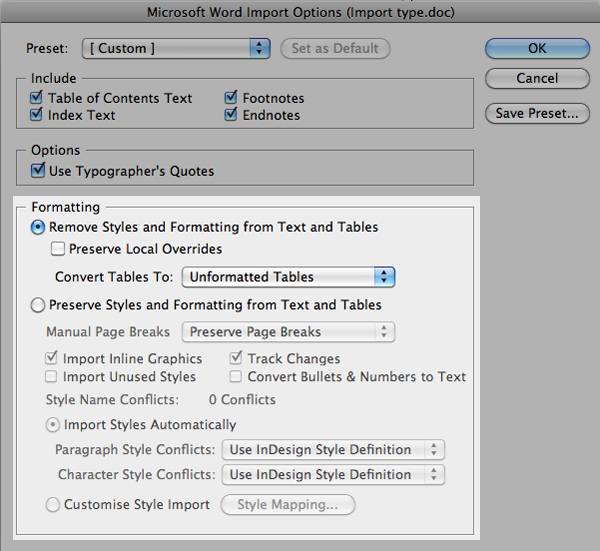This screenshot has height=551, width=600.
Task: Click the 'Manual Page Breaks' label
Action: click(x=108, y=332)
